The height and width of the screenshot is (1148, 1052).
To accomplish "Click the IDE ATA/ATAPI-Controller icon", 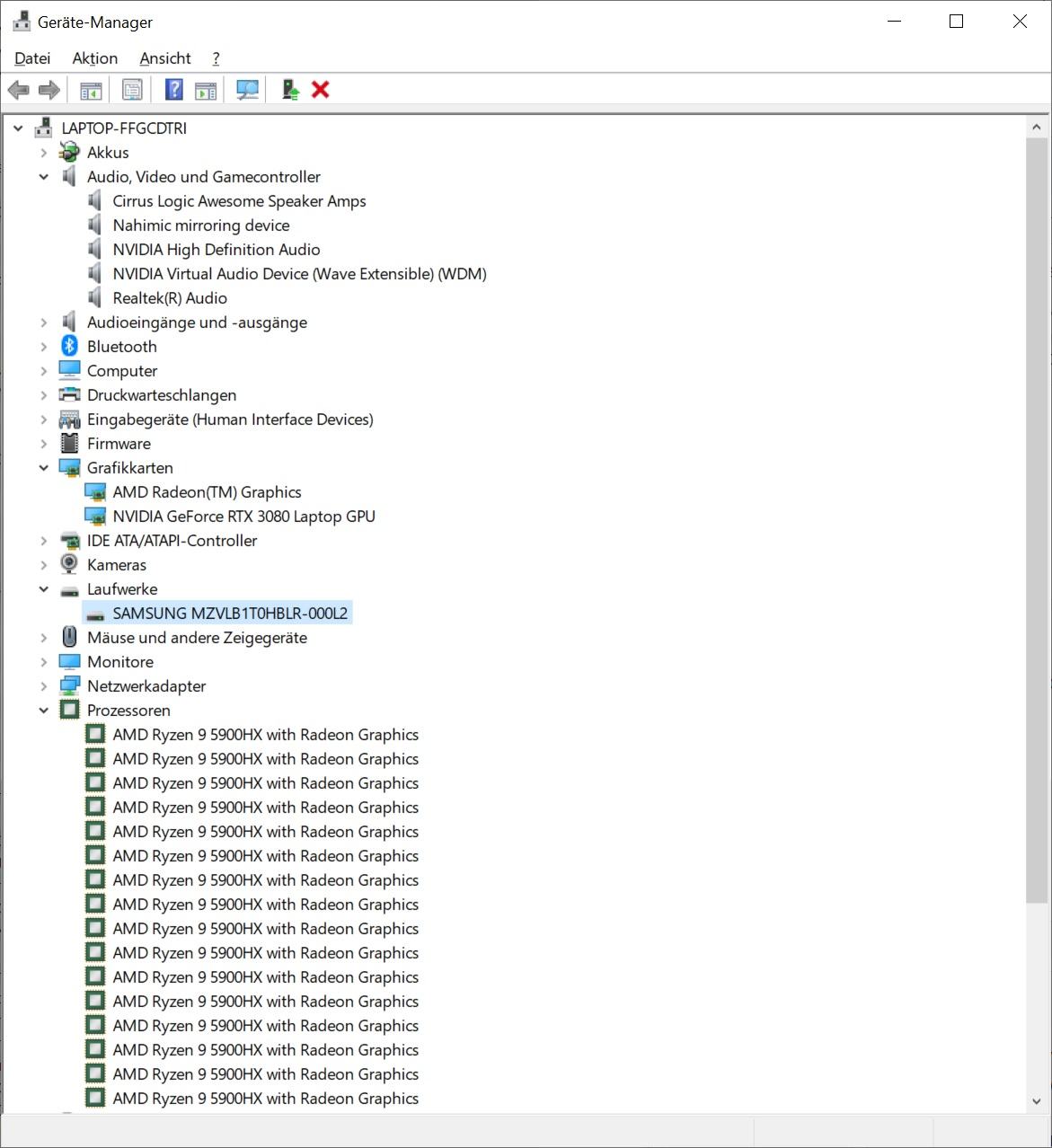I will [69, 540].
